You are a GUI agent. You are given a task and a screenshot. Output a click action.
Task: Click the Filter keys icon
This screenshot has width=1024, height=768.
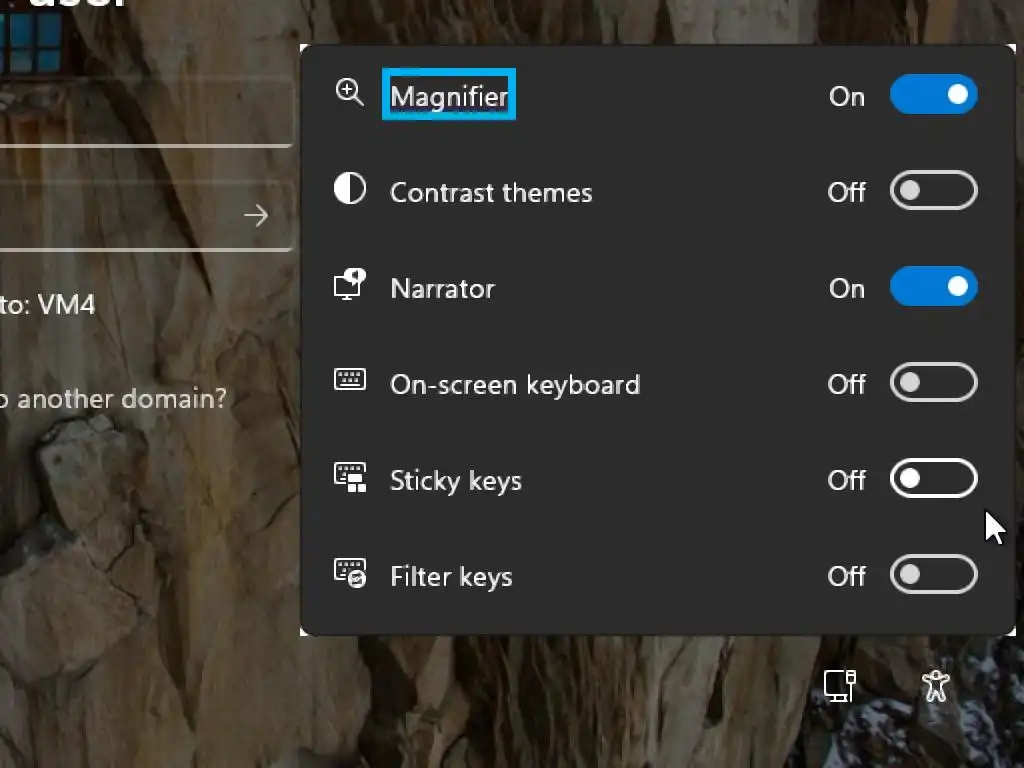(349, 573)
